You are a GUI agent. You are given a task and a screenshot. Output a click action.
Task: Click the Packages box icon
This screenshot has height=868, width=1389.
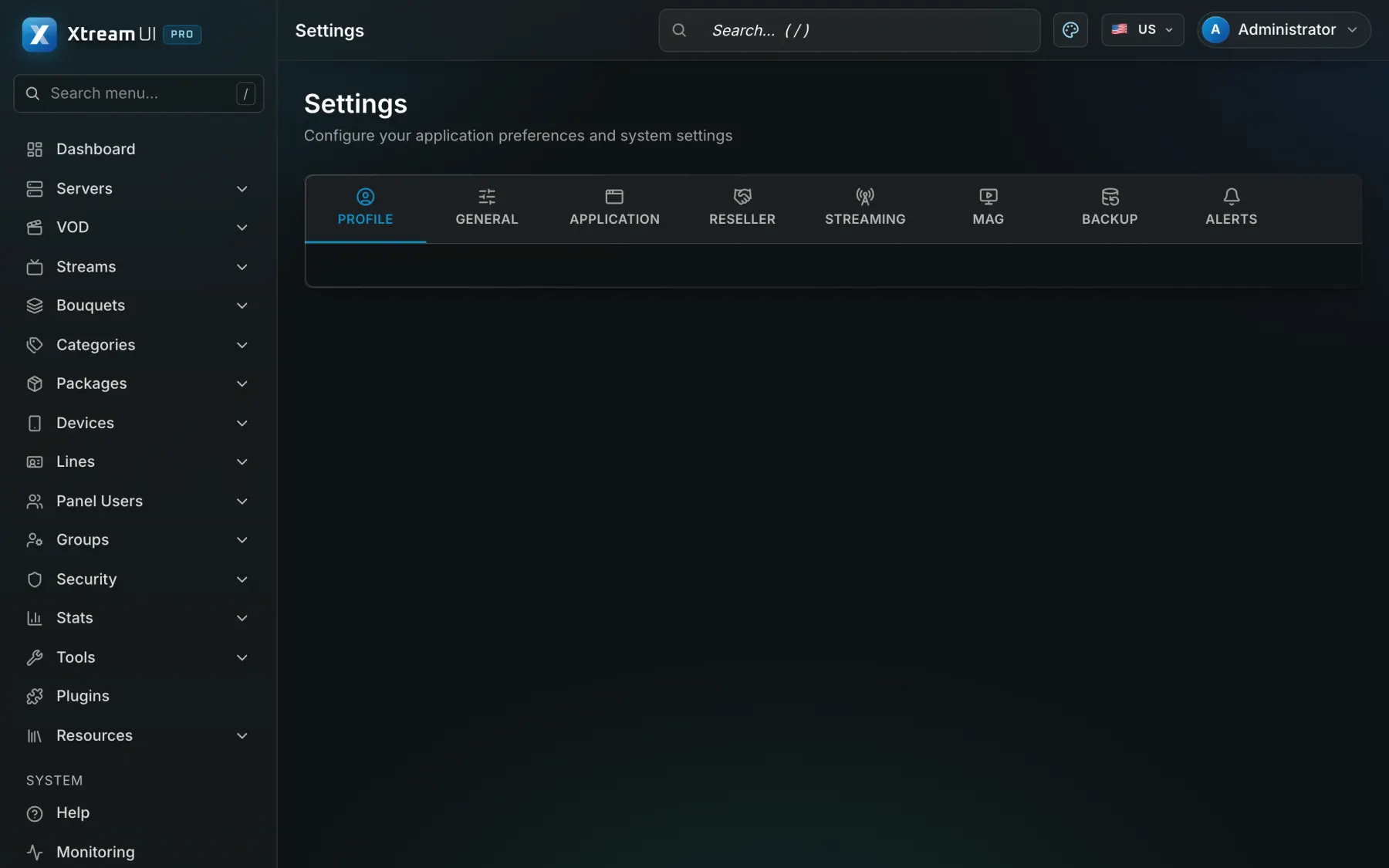pyautogui.click(x=35, y=383)
